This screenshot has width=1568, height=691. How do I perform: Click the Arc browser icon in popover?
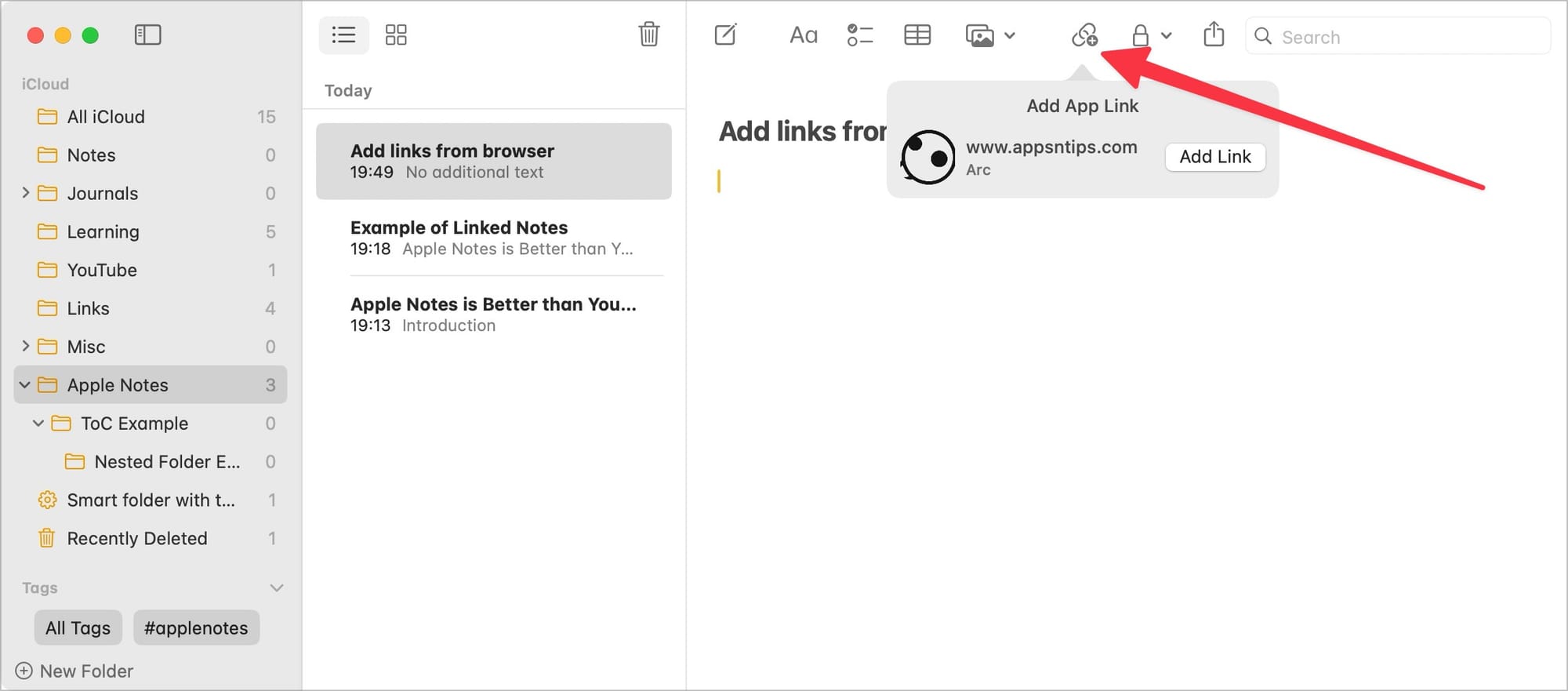click(928, 158)
